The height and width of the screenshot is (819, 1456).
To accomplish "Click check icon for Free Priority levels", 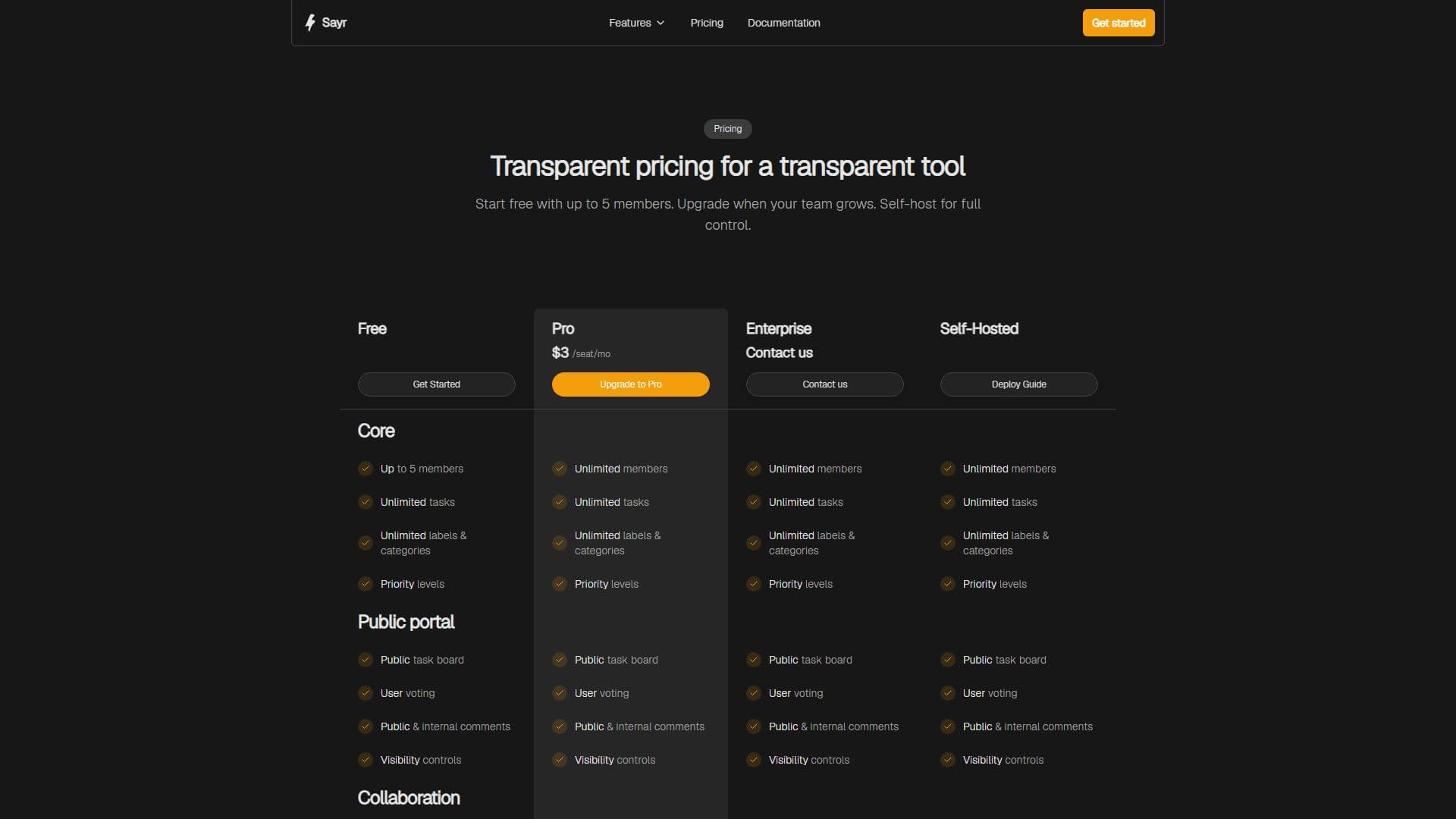I will coord(366,584).
